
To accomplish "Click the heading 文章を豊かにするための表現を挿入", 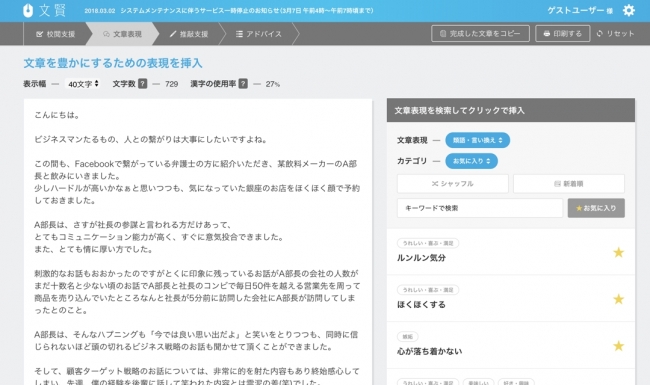I will [x=113, y=63].
